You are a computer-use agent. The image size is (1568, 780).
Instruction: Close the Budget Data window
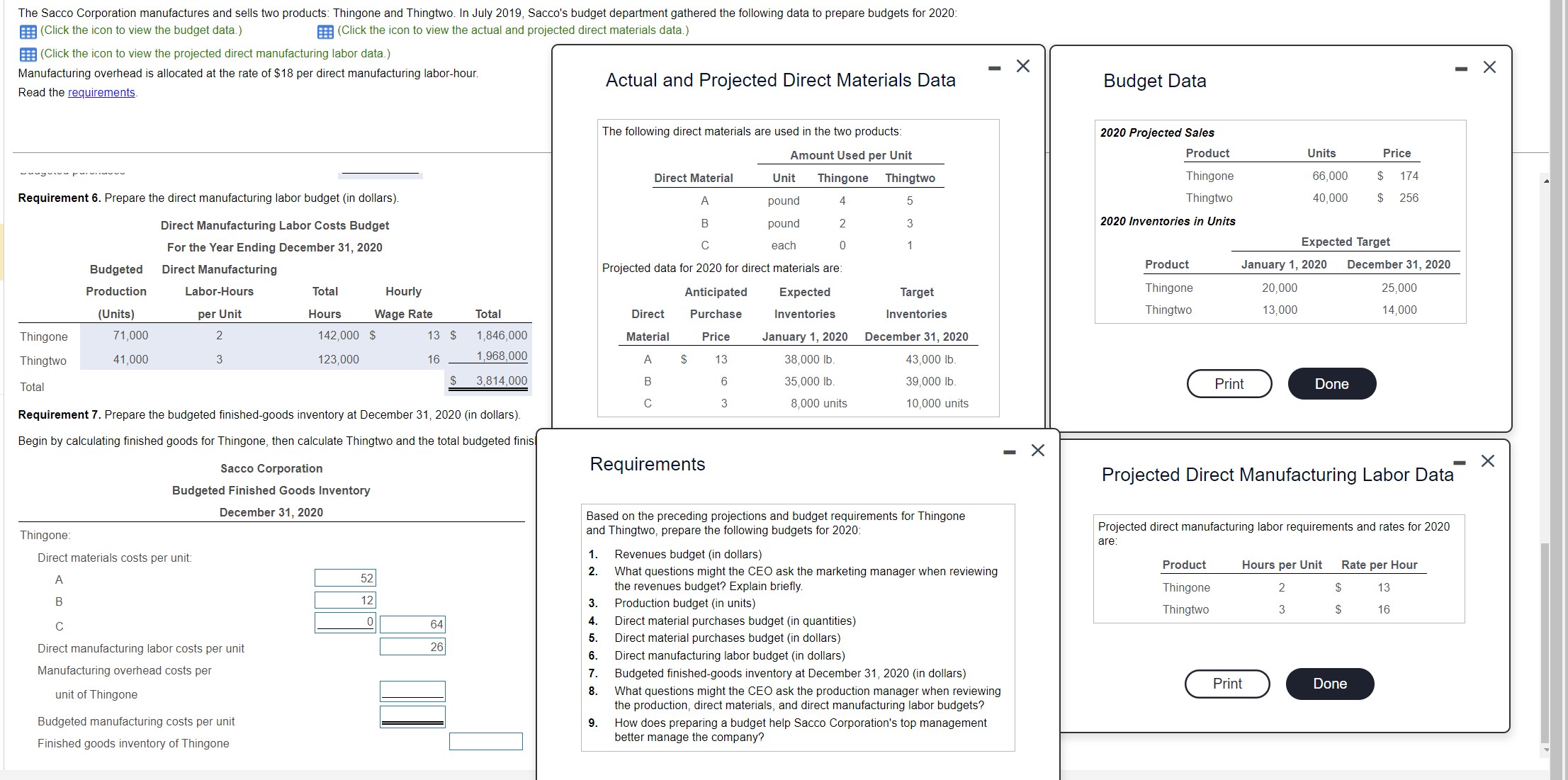coord(1489,67)
